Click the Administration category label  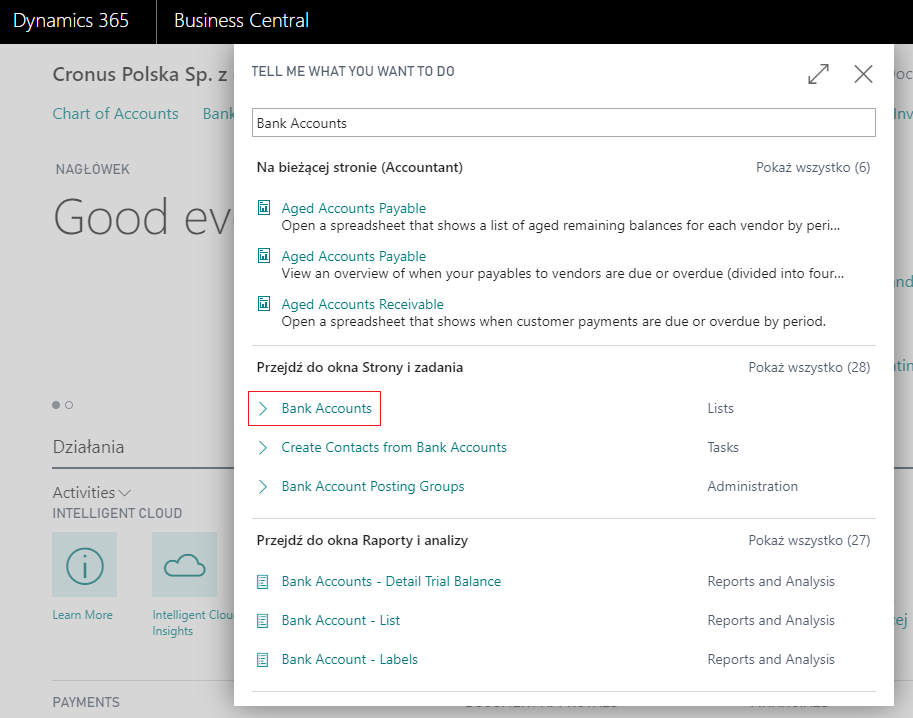coord(752,486)
